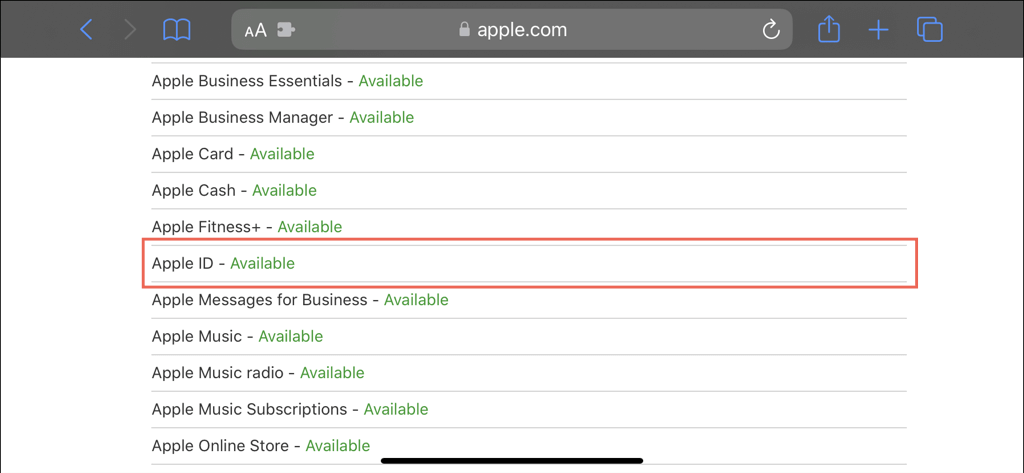This screenshot has height=473, width=1024.
Task: Open the Share sheet
Action: point(829,30)
